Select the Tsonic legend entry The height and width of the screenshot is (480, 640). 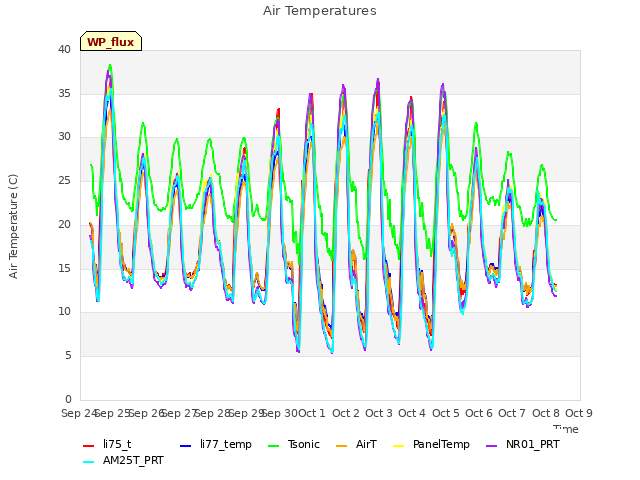293,444
